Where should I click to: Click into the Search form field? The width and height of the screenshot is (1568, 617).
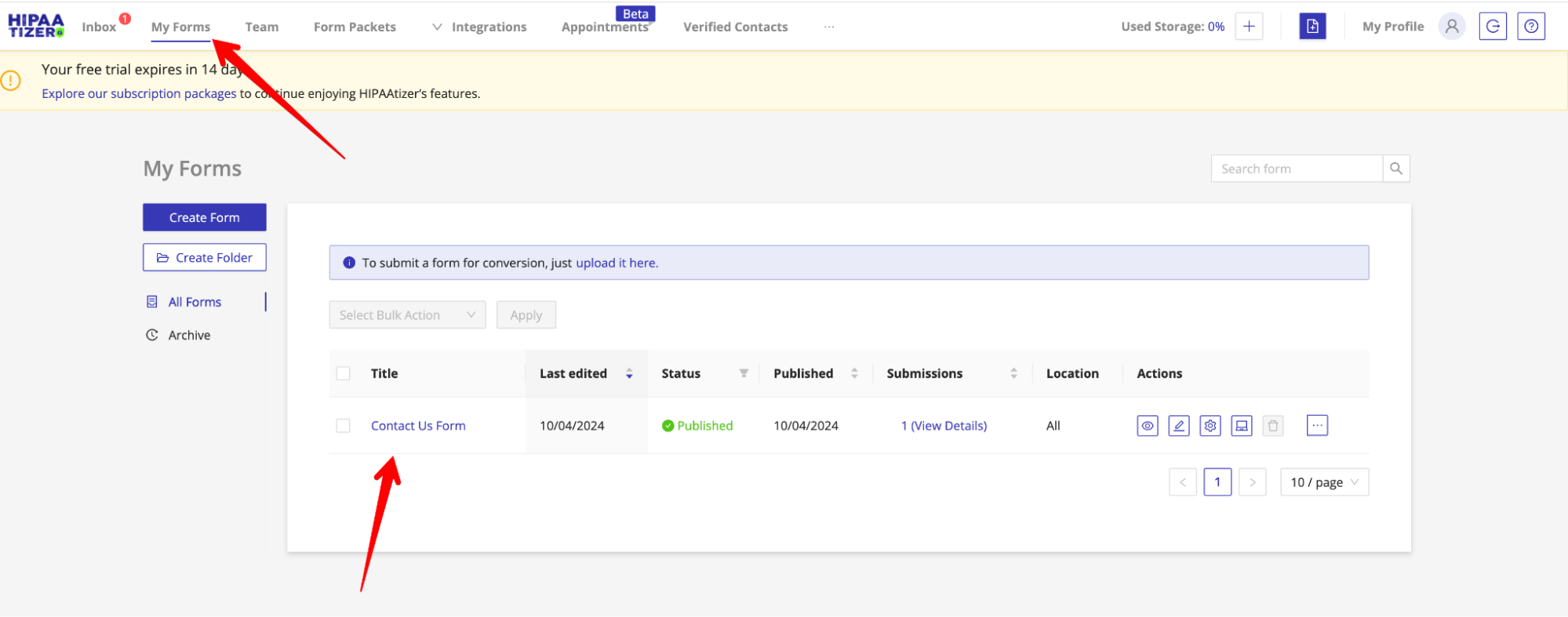(x=1296, y=169)
